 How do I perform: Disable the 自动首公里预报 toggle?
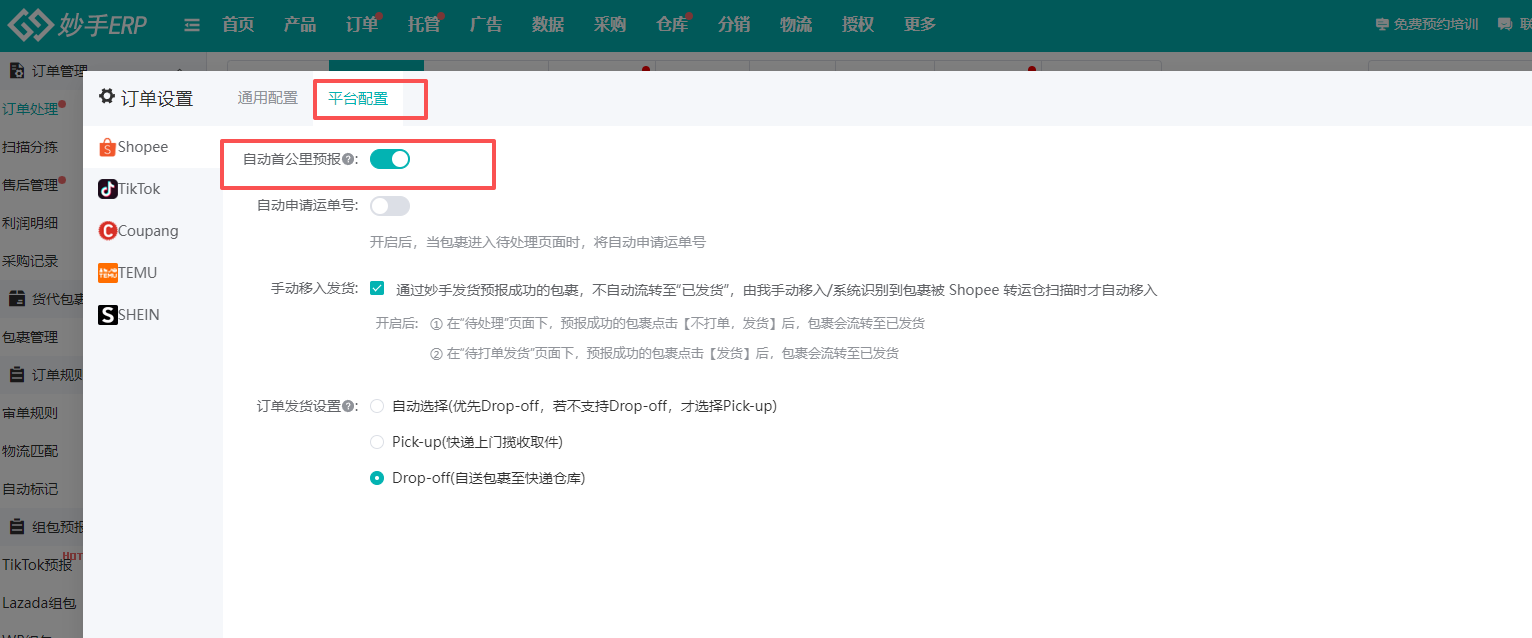[x=390, y=158]
